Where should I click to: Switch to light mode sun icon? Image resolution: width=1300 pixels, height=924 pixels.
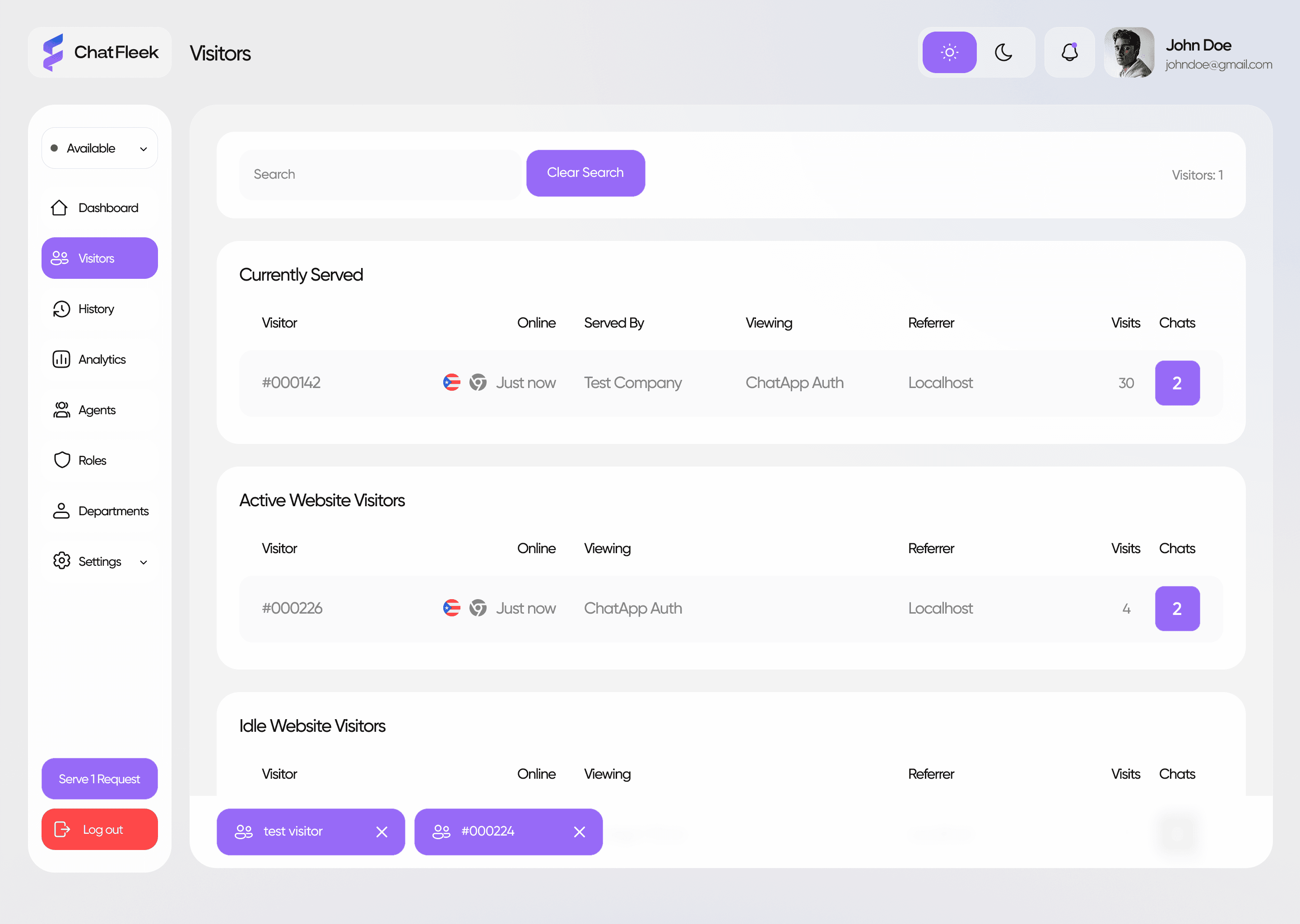tap(949, 52)
